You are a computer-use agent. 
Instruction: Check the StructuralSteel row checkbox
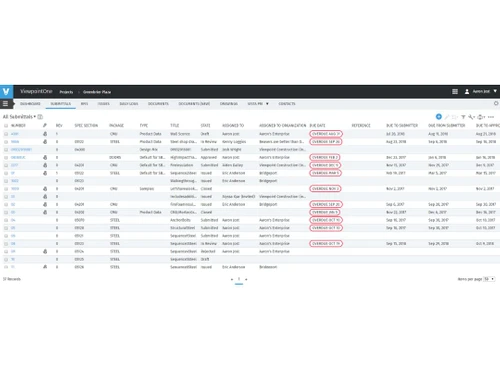point(6,228)
